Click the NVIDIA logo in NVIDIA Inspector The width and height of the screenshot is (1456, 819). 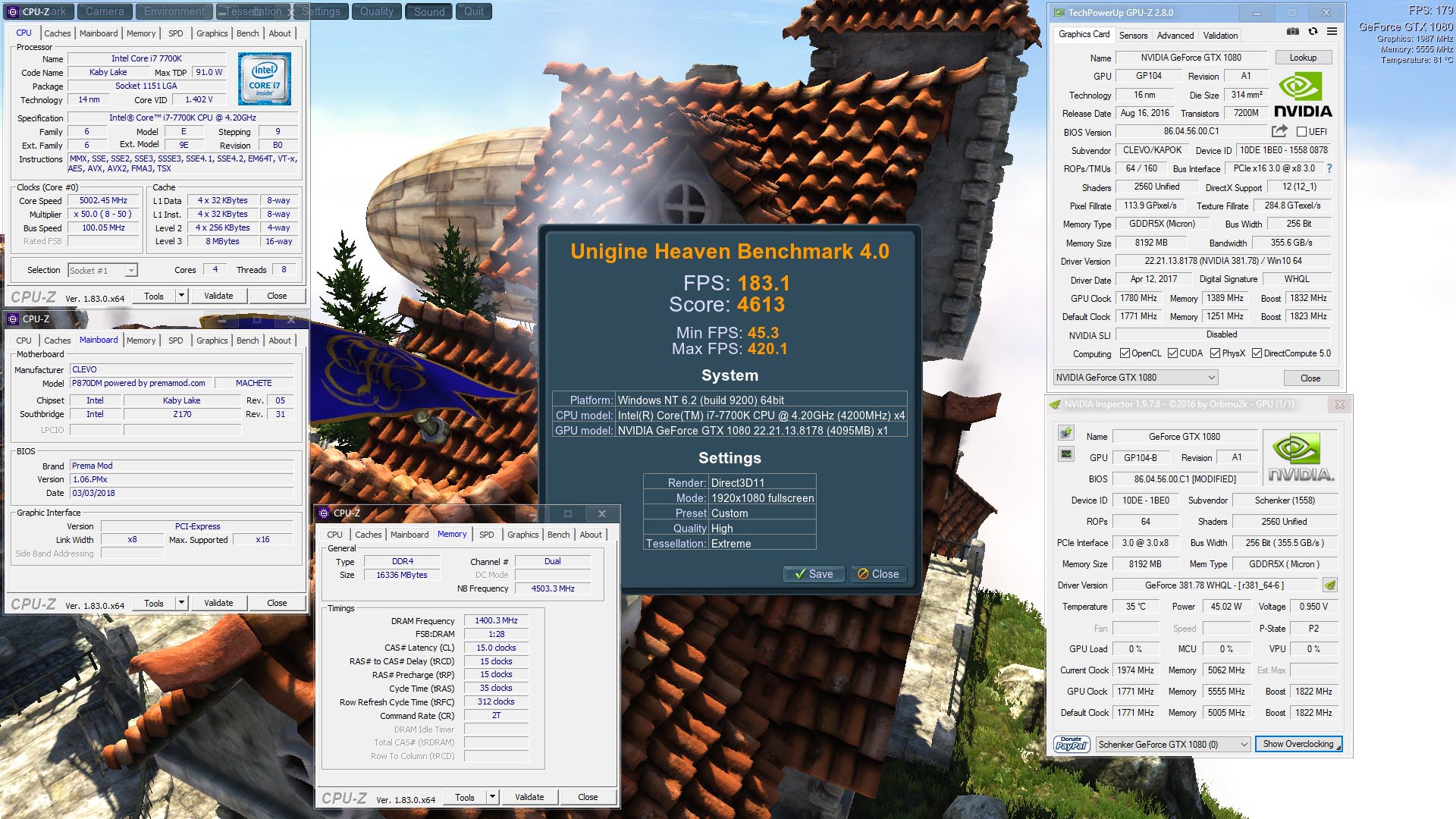(1301, 457)
